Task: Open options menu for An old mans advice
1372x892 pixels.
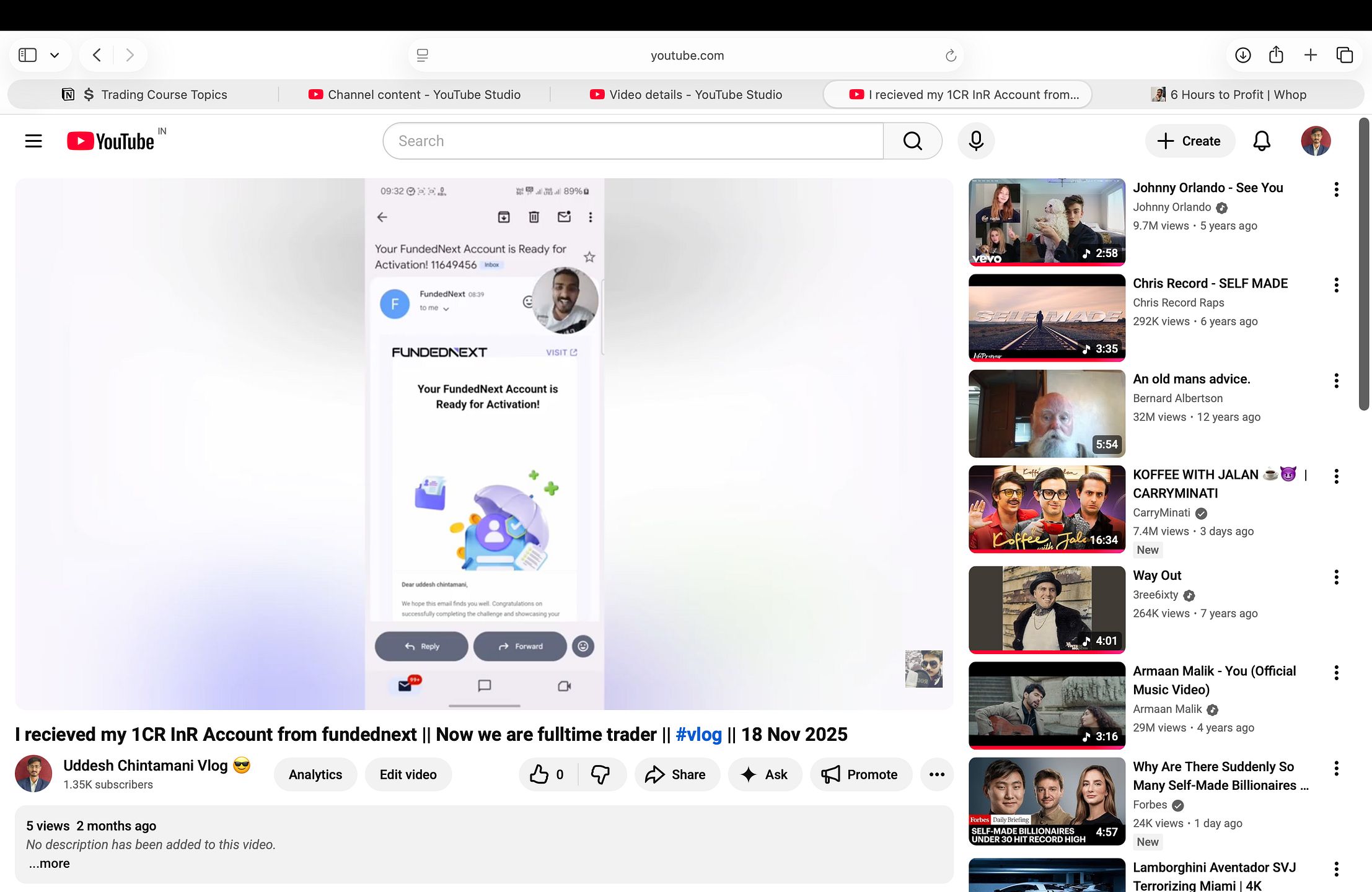Action: [x=1337, y=381]
